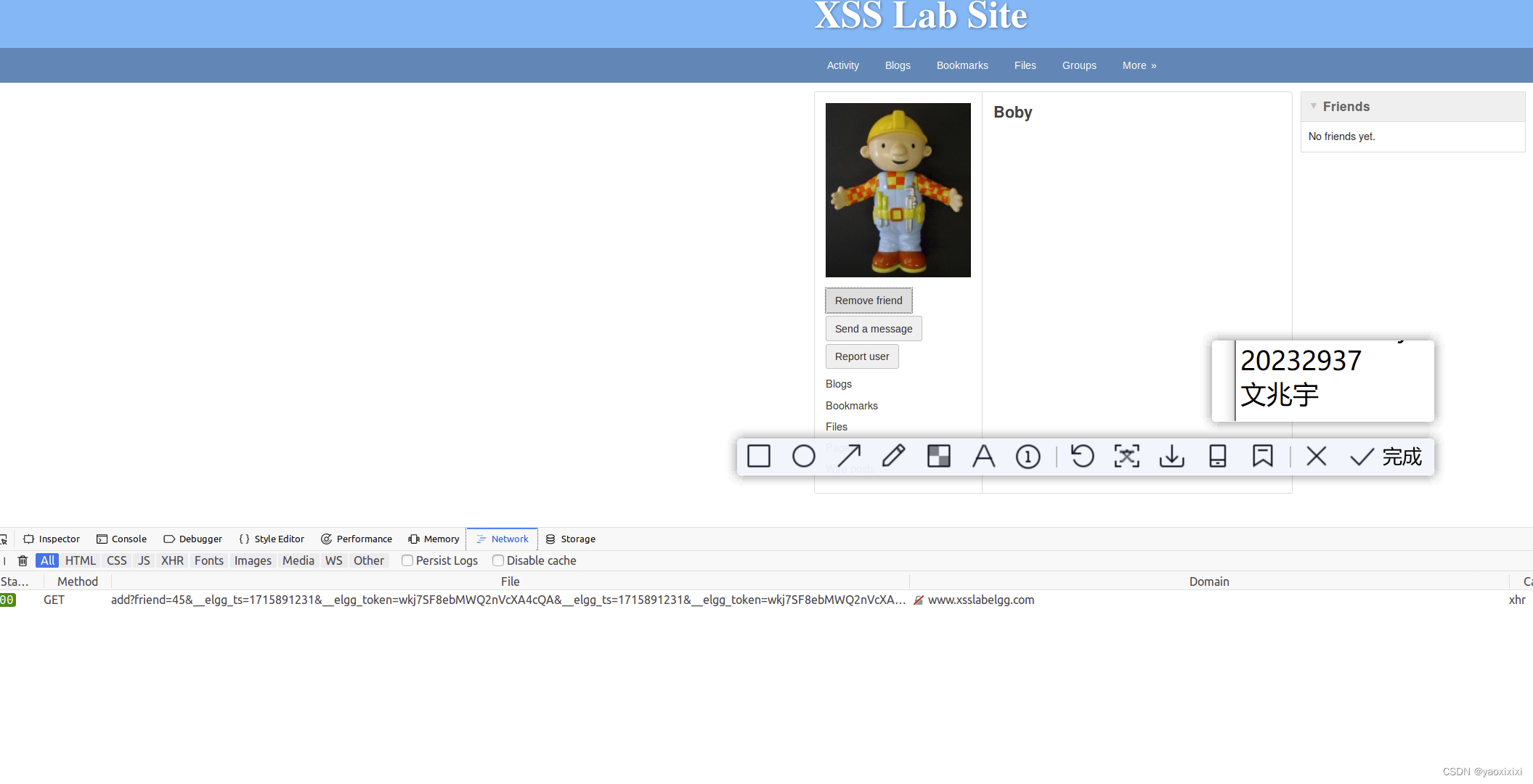Click the www.xsslabelgg.com domain cell
This screenshot has height=784, width=1533.
tap(981, 600)
